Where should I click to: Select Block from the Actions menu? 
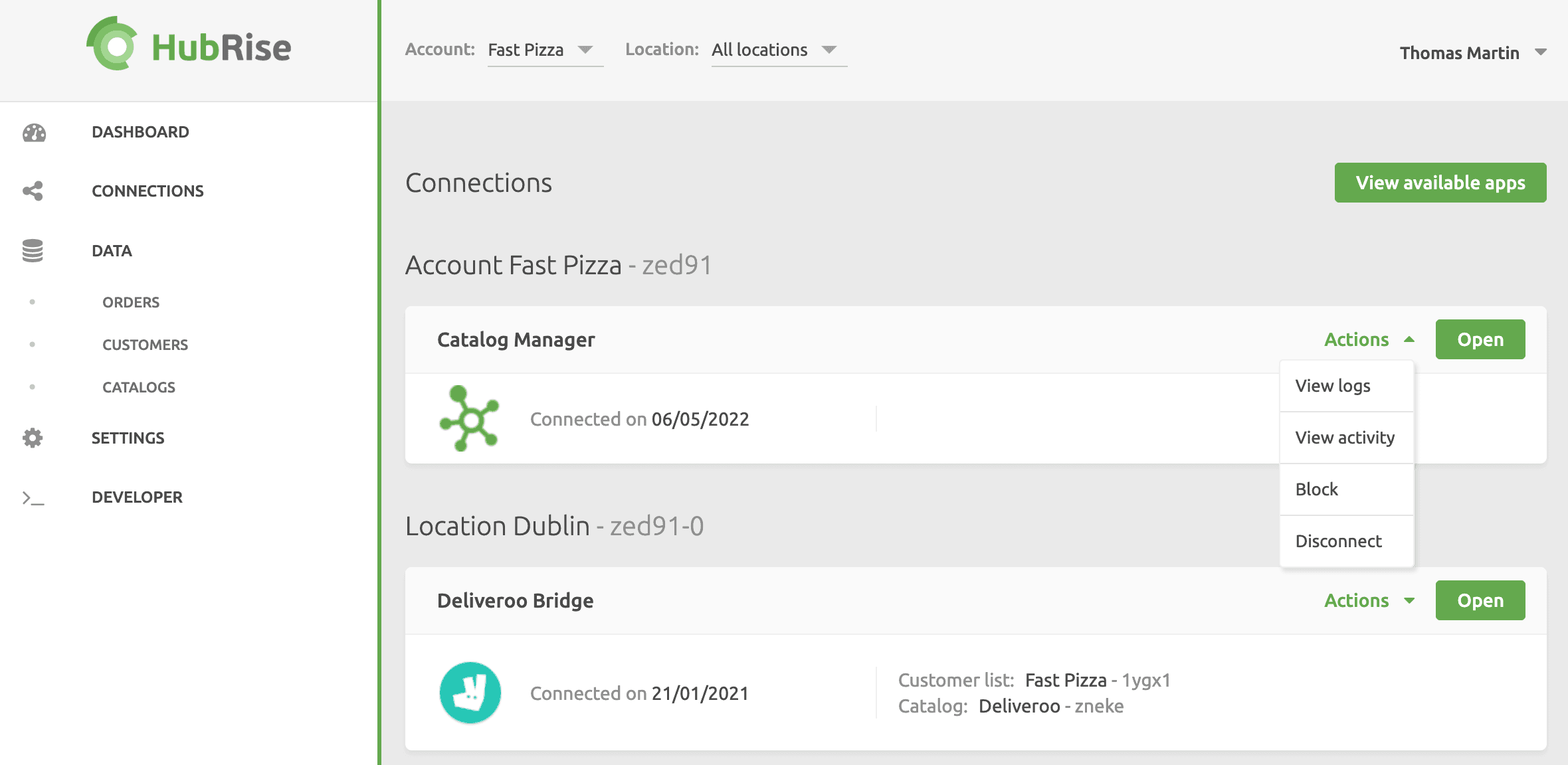click(1316, 489)
